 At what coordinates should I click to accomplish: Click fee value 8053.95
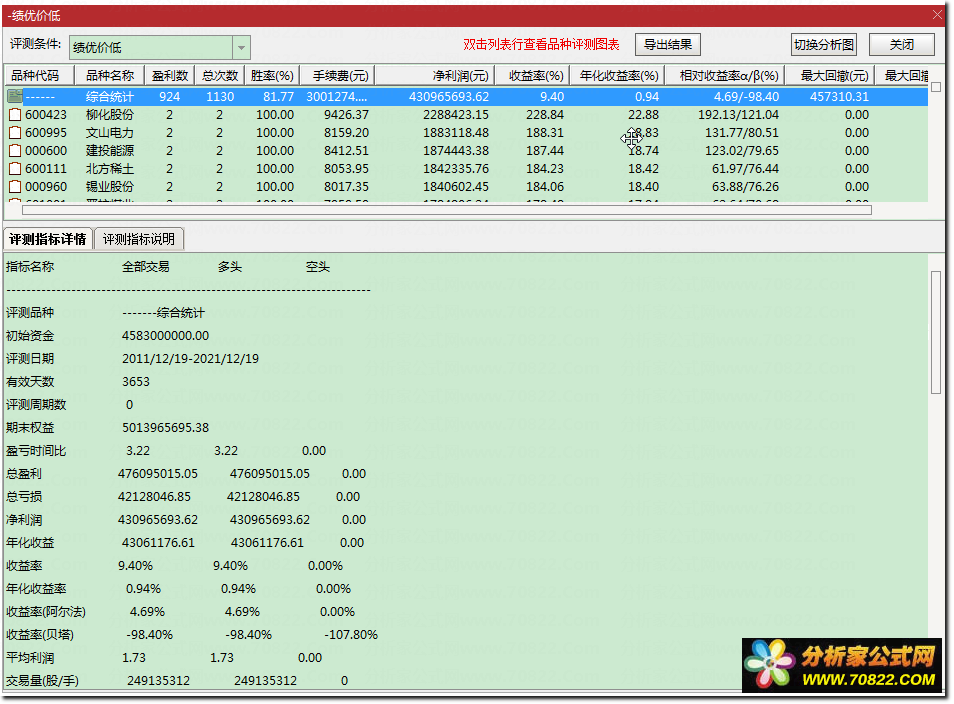tap(346, 169)
